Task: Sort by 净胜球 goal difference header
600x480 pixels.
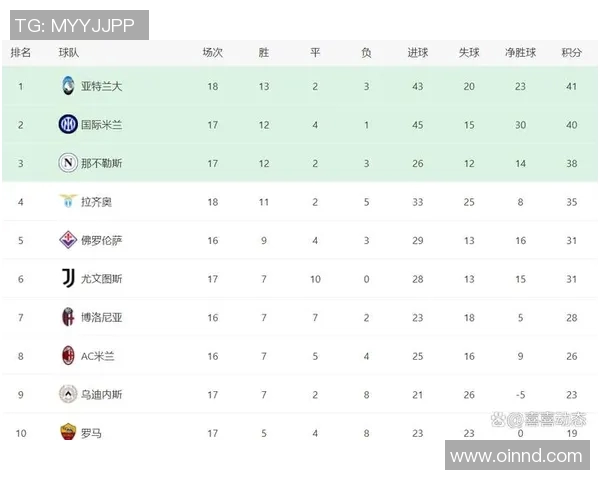Action: (520, 52)
